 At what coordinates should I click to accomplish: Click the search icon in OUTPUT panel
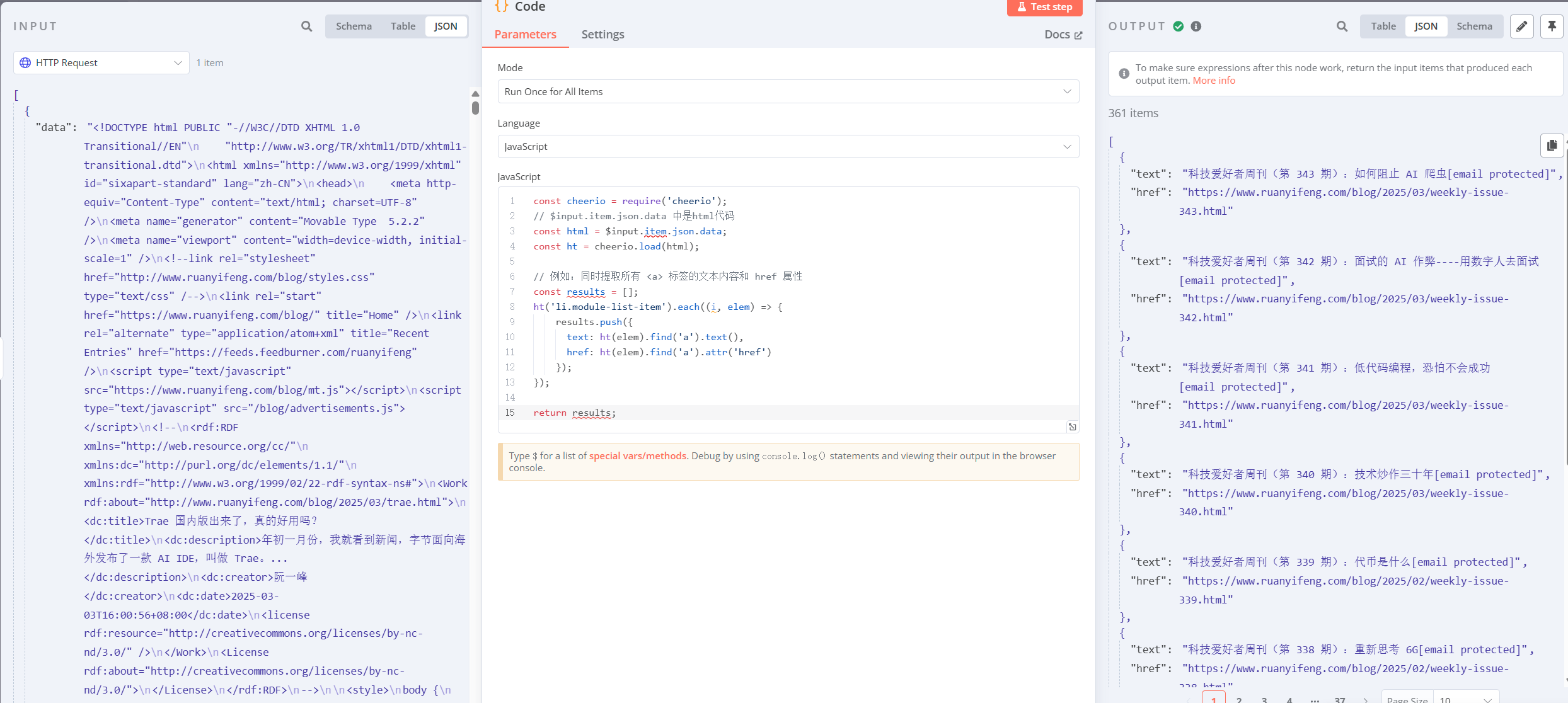[x=1342, y=26]
